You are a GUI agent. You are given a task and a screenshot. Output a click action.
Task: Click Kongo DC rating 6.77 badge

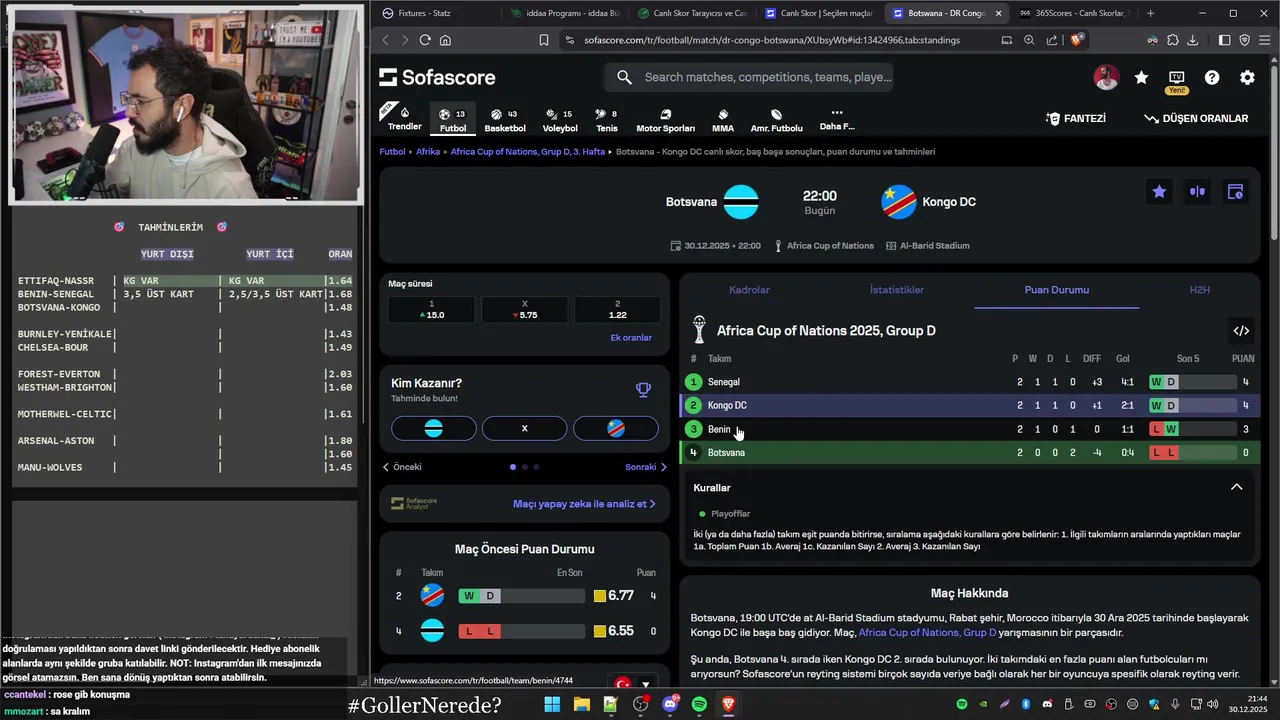click(x=614, y=596)
